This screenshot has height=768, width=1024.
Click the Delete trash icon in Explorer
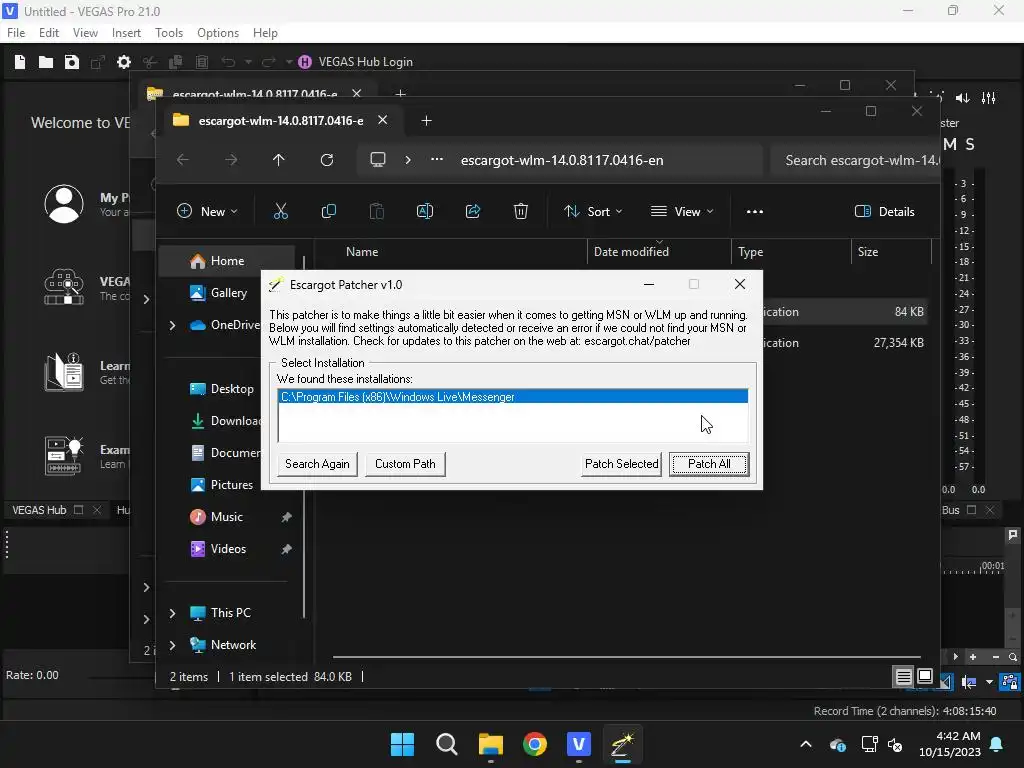coord(520,212)
